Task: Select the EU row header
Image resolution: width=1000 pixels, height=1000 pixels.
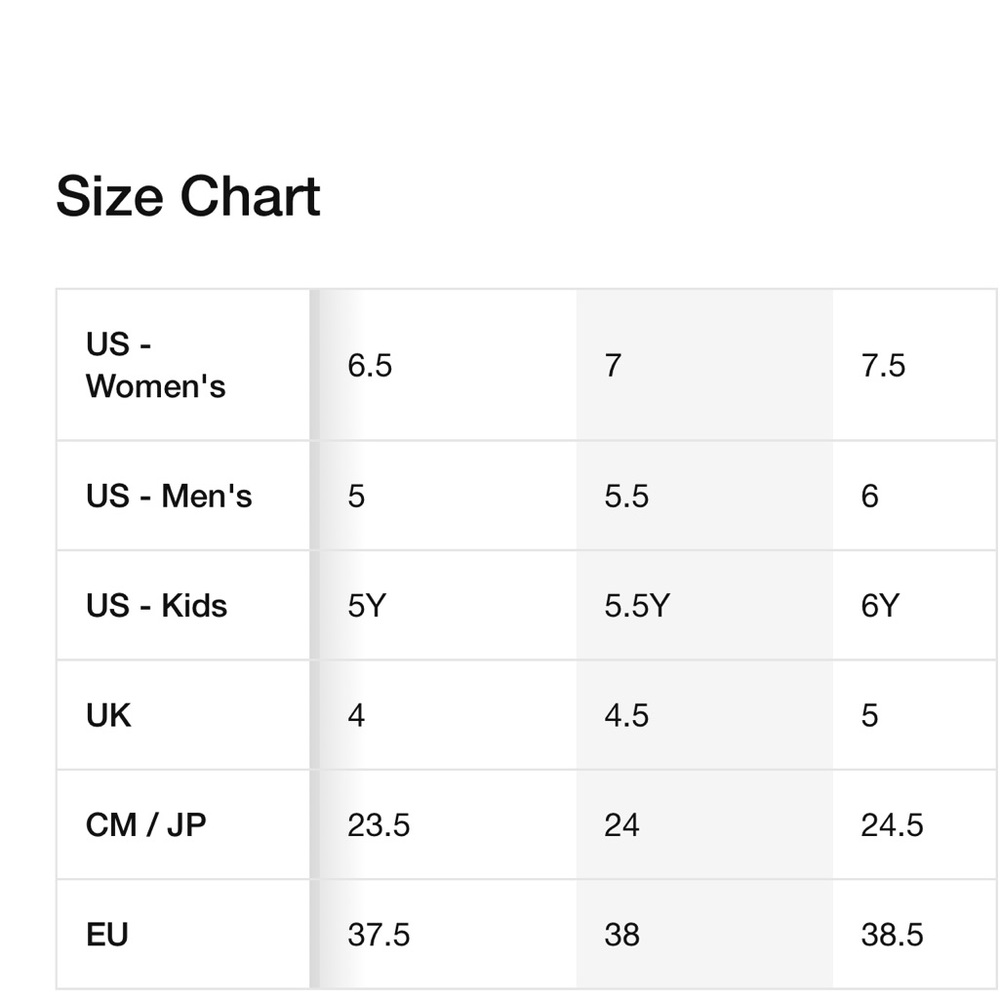Action: click(183, 934)
